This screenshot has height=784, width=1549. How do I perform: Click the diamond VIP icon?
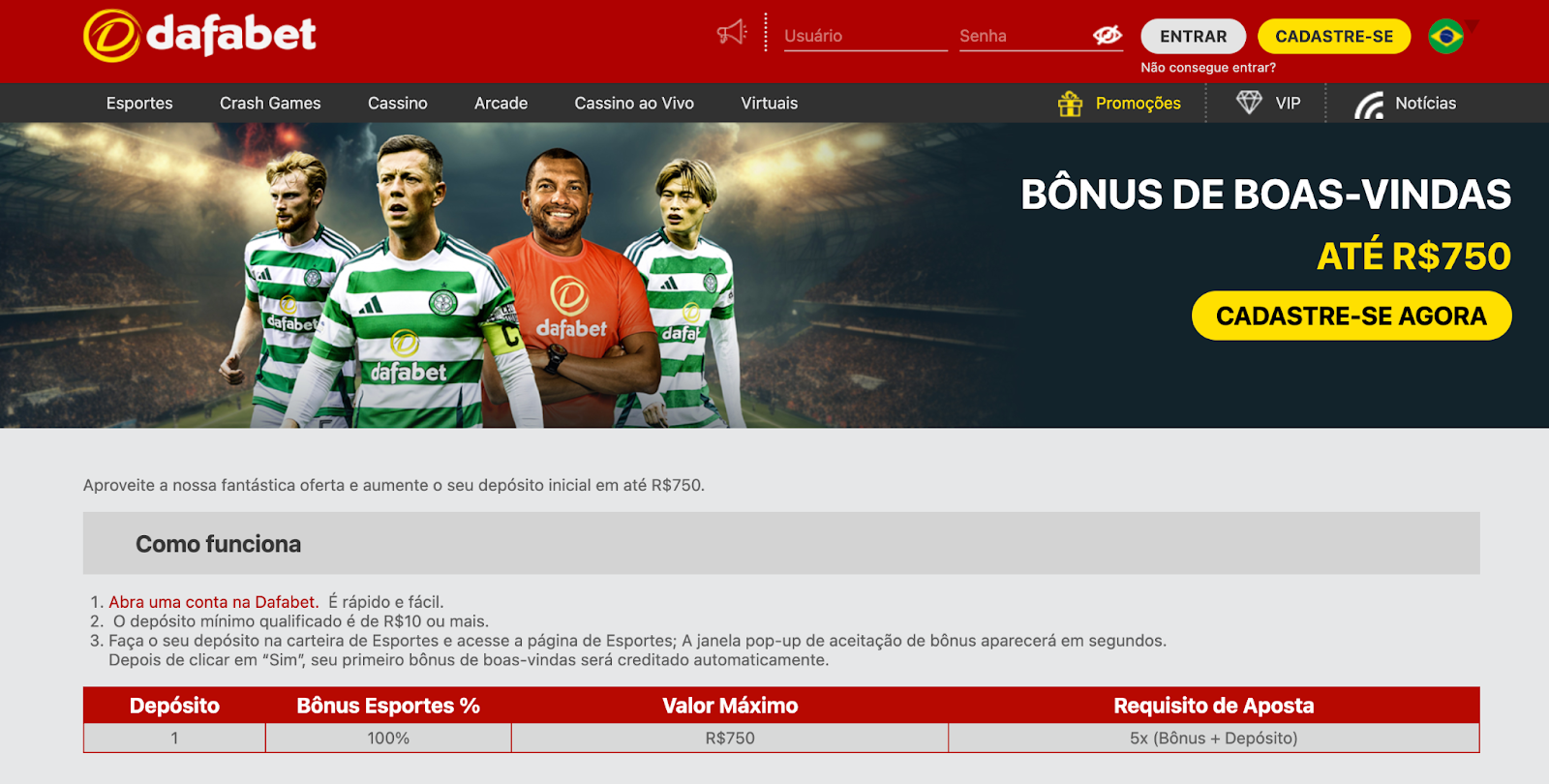coord(1249,103)
